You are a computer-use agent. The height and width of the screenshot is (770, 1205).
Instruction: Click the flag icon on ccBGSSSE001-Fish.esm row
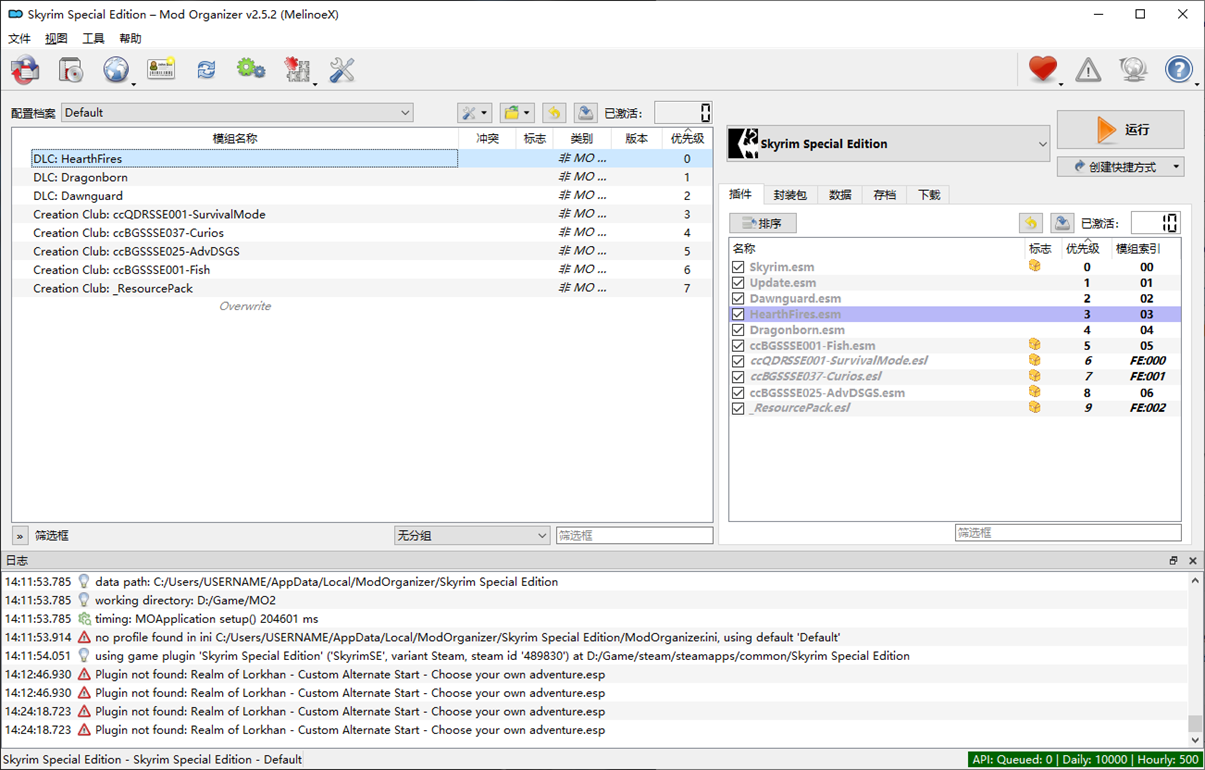1035,345
